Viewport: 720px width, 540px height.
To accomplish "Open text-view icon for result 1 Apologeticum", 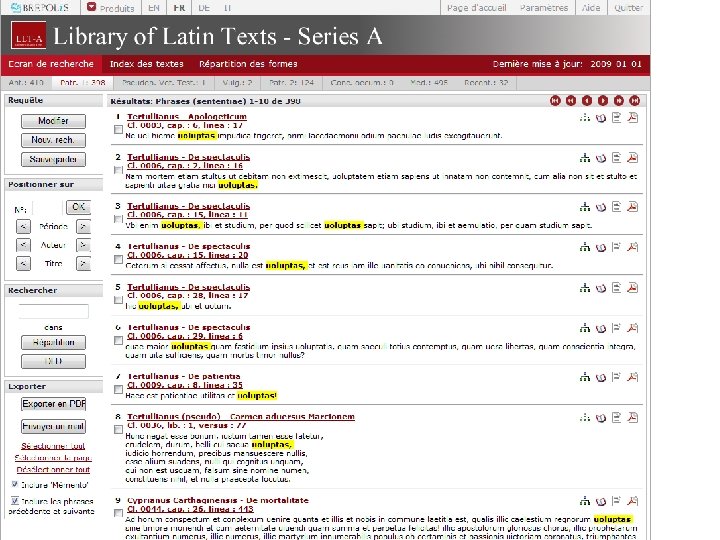I will pos(617,118).
